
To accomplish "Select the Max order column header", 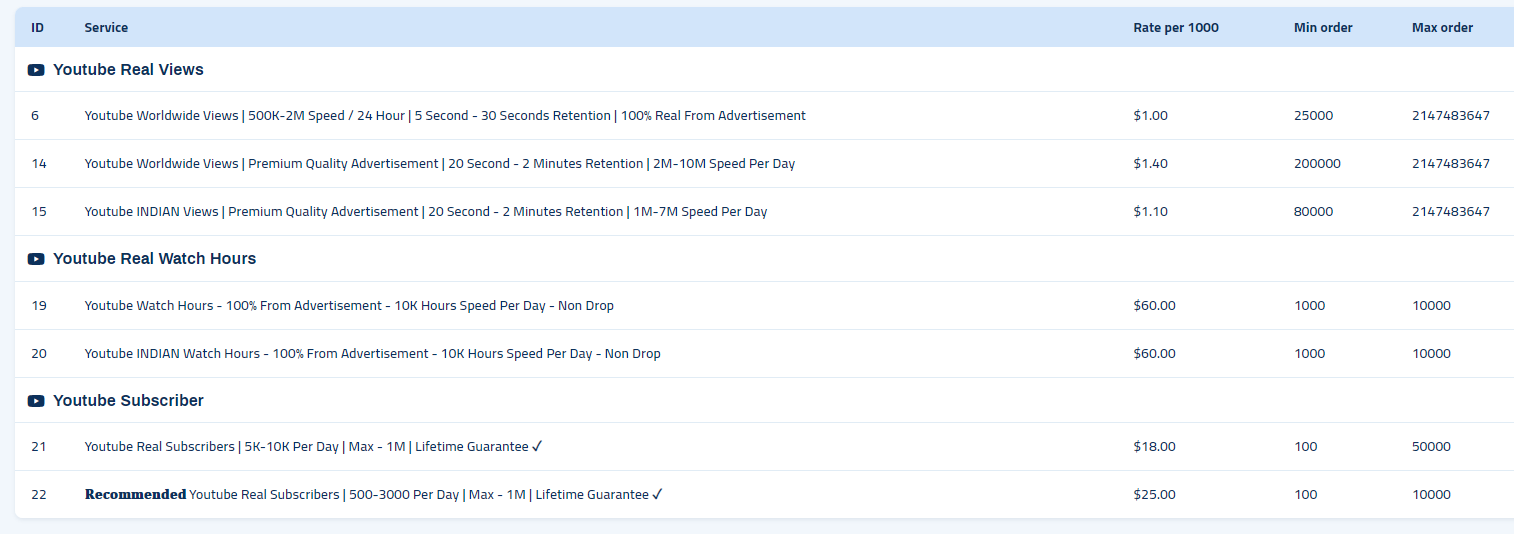I will [1442, 28].
